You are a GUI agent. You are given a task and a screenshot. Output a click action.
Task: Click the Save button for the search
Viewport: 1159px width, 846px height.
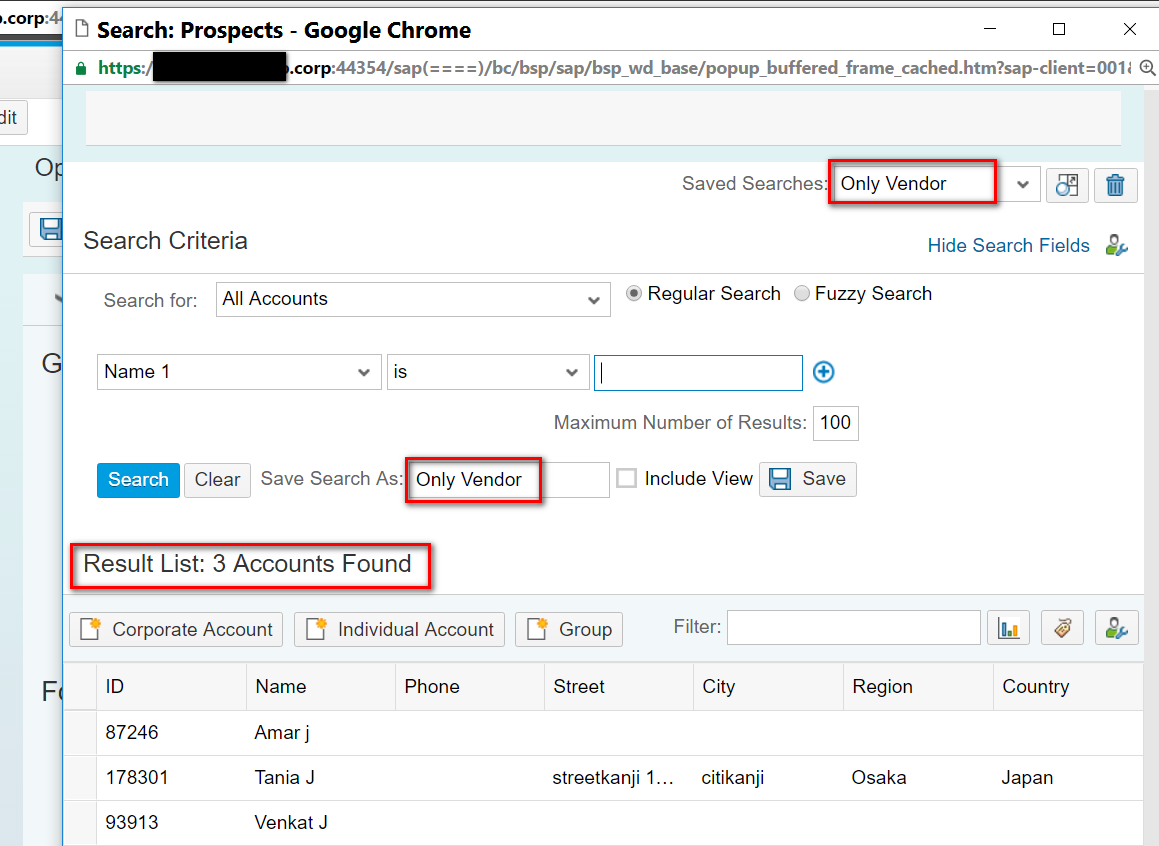(x=808, y=479)
